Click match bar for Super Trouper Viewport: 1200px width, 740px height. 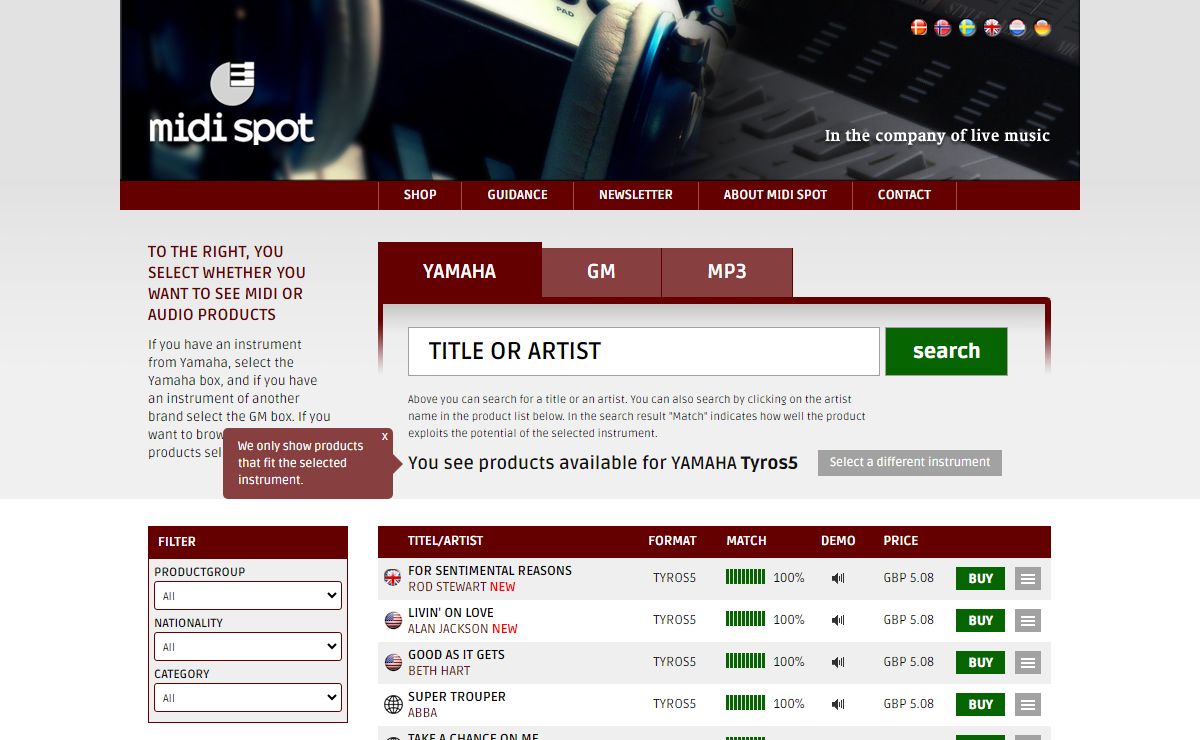[745, 703]
